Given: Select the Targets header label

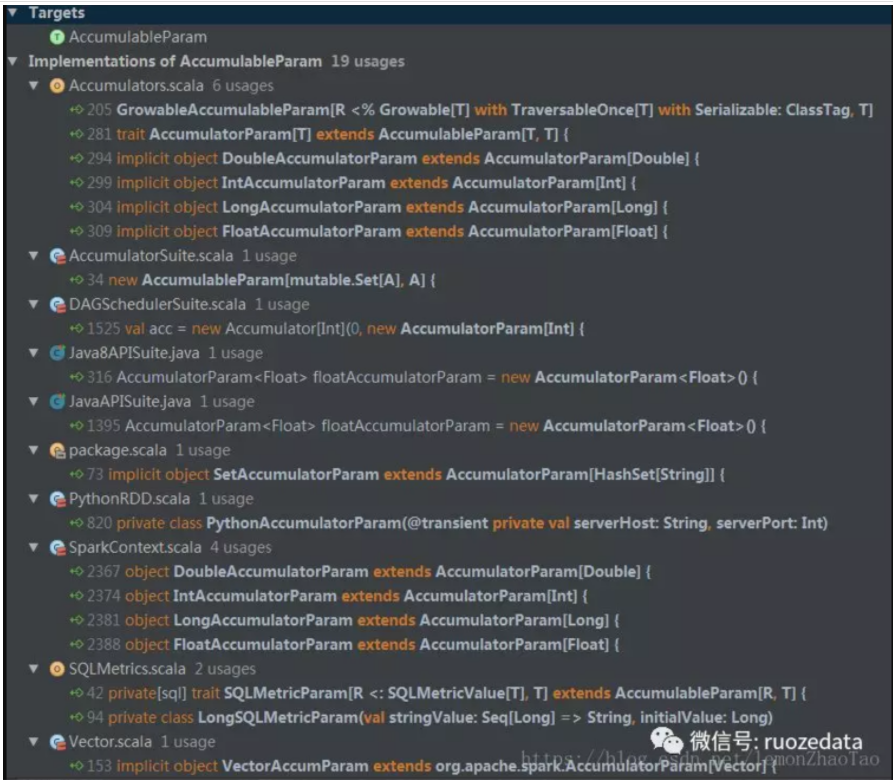Looking at the screenshot, I should point(56,13).
